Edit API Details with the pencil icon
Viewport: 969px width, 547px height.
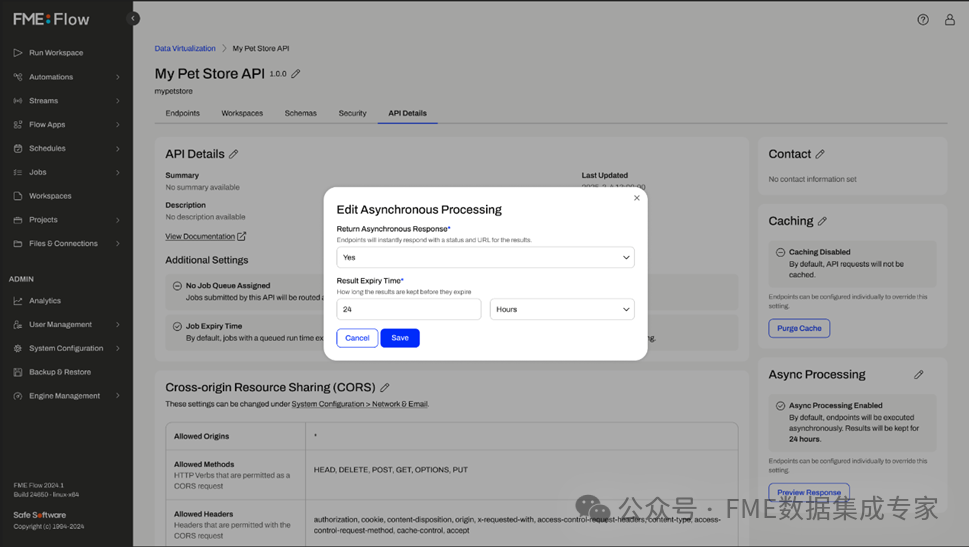point(234,154)
